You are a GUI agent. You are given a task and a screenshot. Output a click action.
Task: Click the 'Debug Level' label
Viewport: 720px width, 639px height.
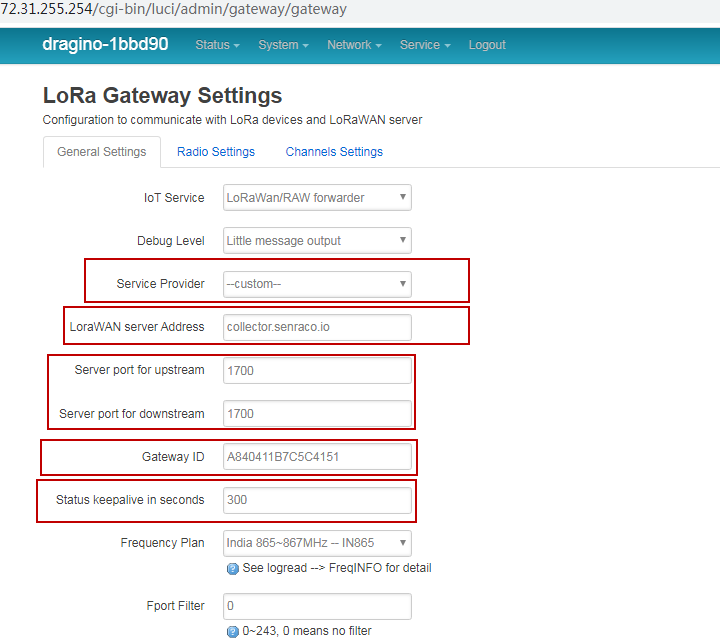(171, 241)
